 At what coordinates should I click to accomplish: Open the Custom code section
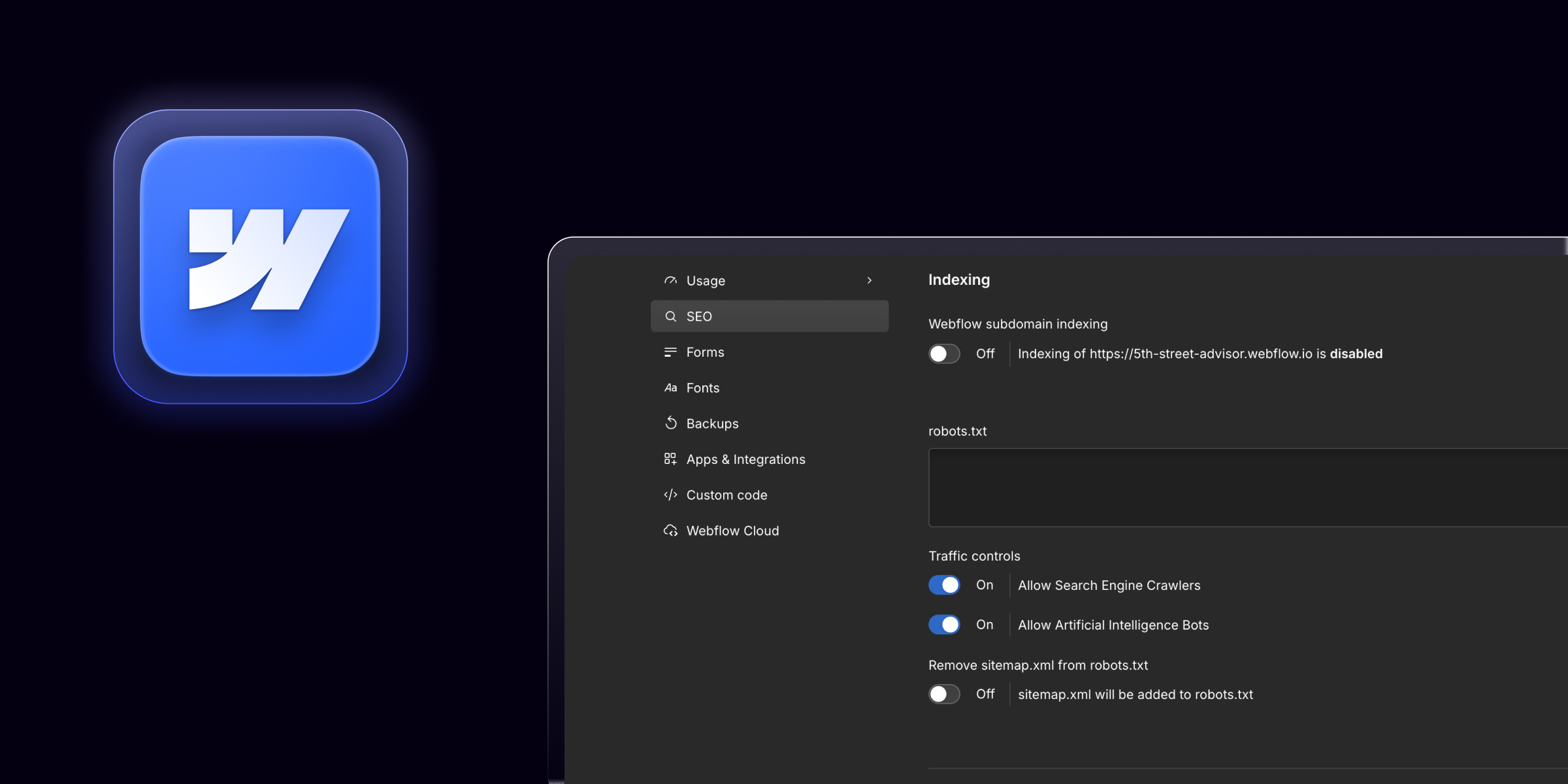770,495
